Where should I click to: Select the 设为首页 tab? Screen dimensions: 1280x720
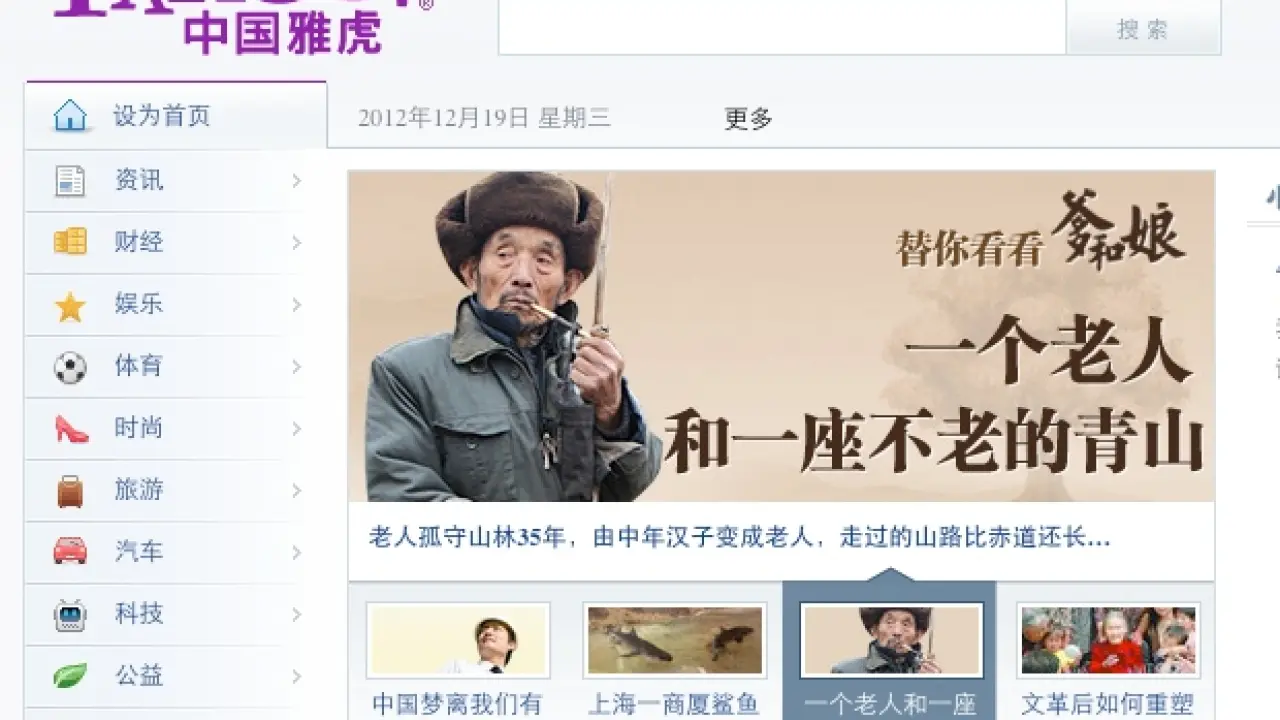point(176,115)
